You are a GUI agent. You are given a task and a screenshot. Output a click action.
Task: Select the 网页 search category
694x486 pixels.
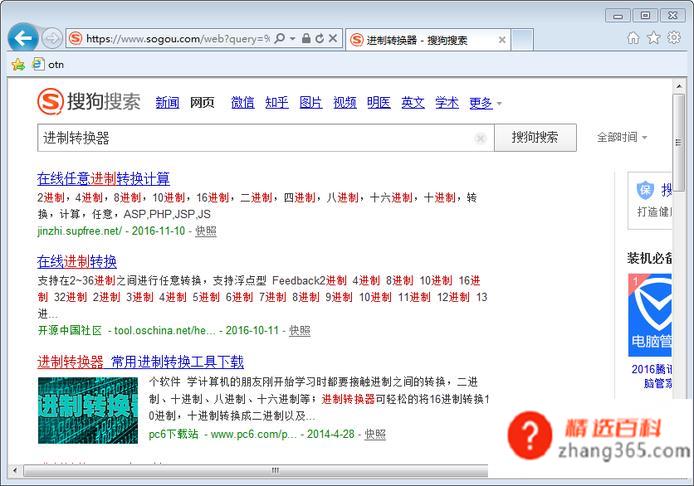[202, 103]
